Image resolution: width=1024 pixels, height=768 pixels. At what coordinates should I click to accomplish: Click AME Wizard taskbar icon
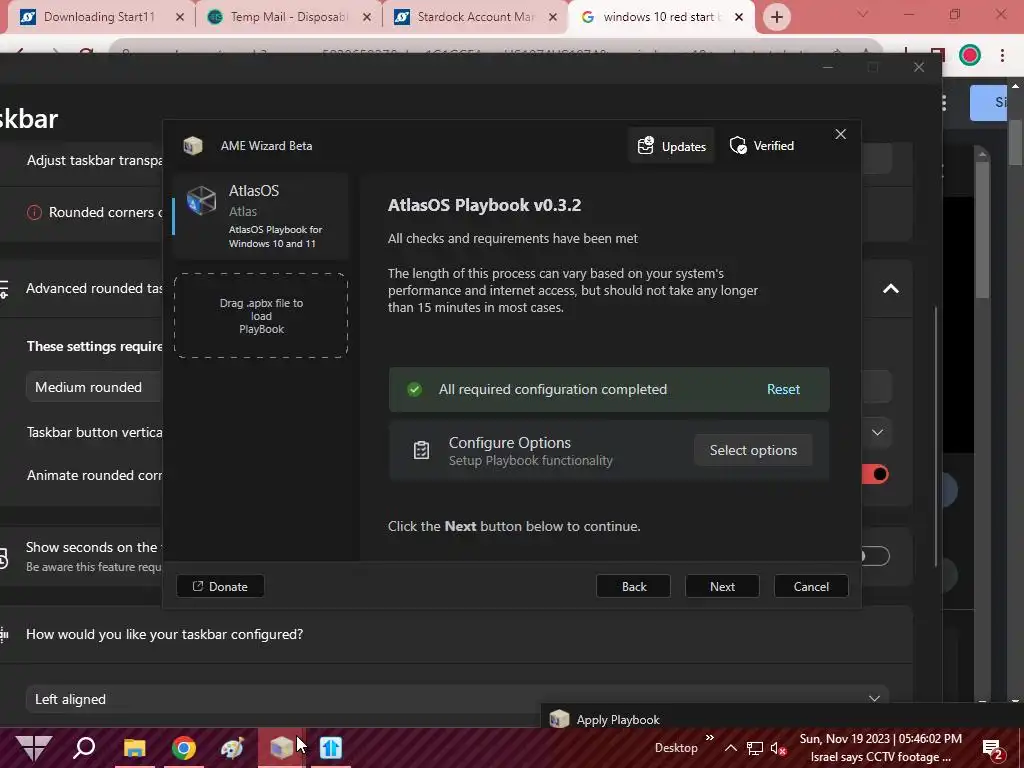pyautogui.click(x=281, y=748)
